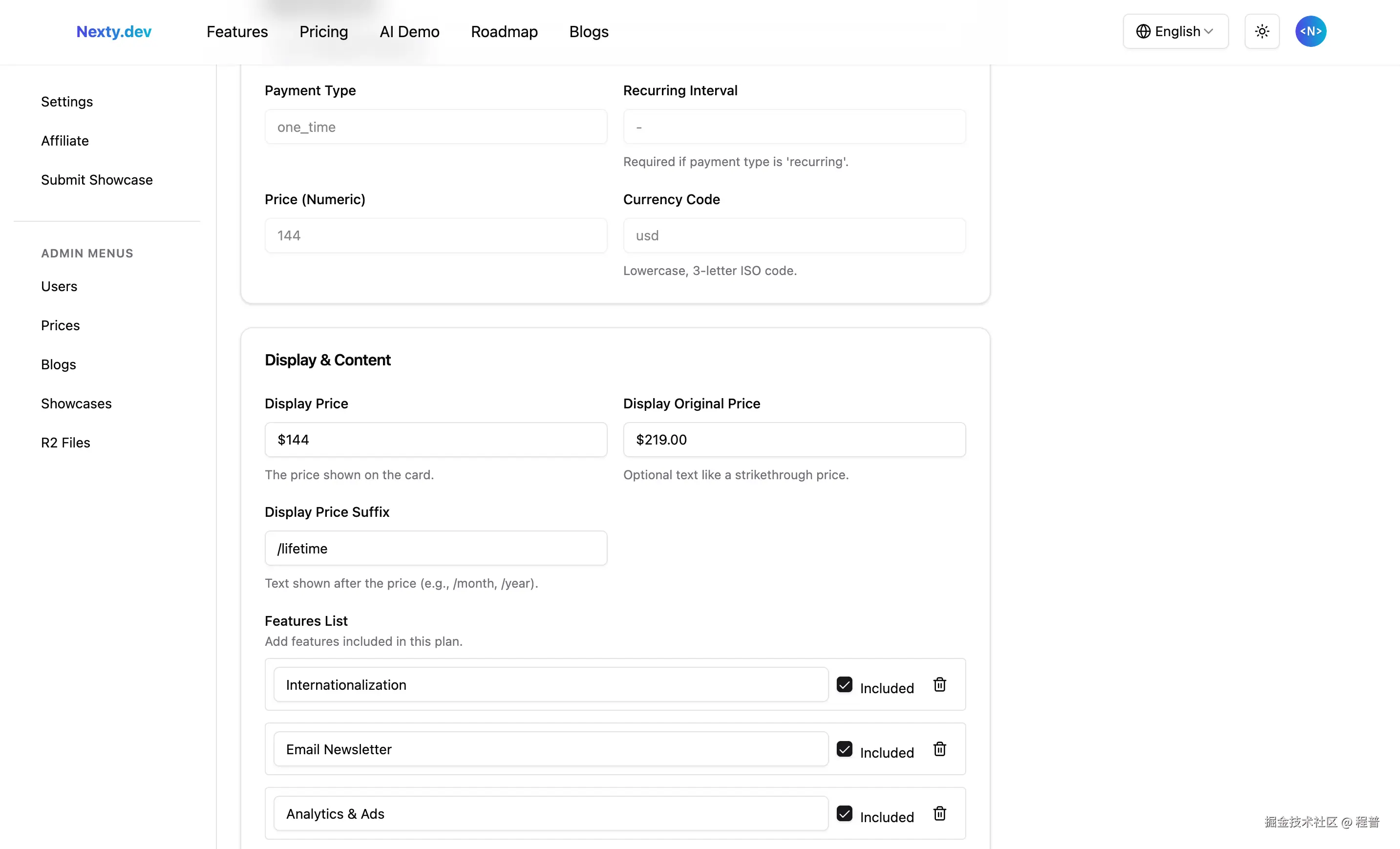The image size is (1400, 849).
Task: Delete the Email Newsletter feature row
Action: click(939, 749)
